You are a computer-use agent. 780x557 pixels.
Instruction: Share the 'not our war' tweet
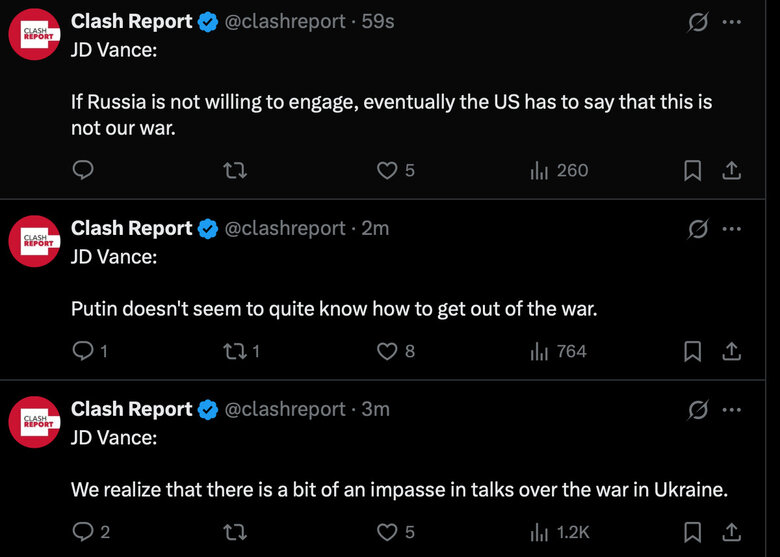click(x=731, y=171)
